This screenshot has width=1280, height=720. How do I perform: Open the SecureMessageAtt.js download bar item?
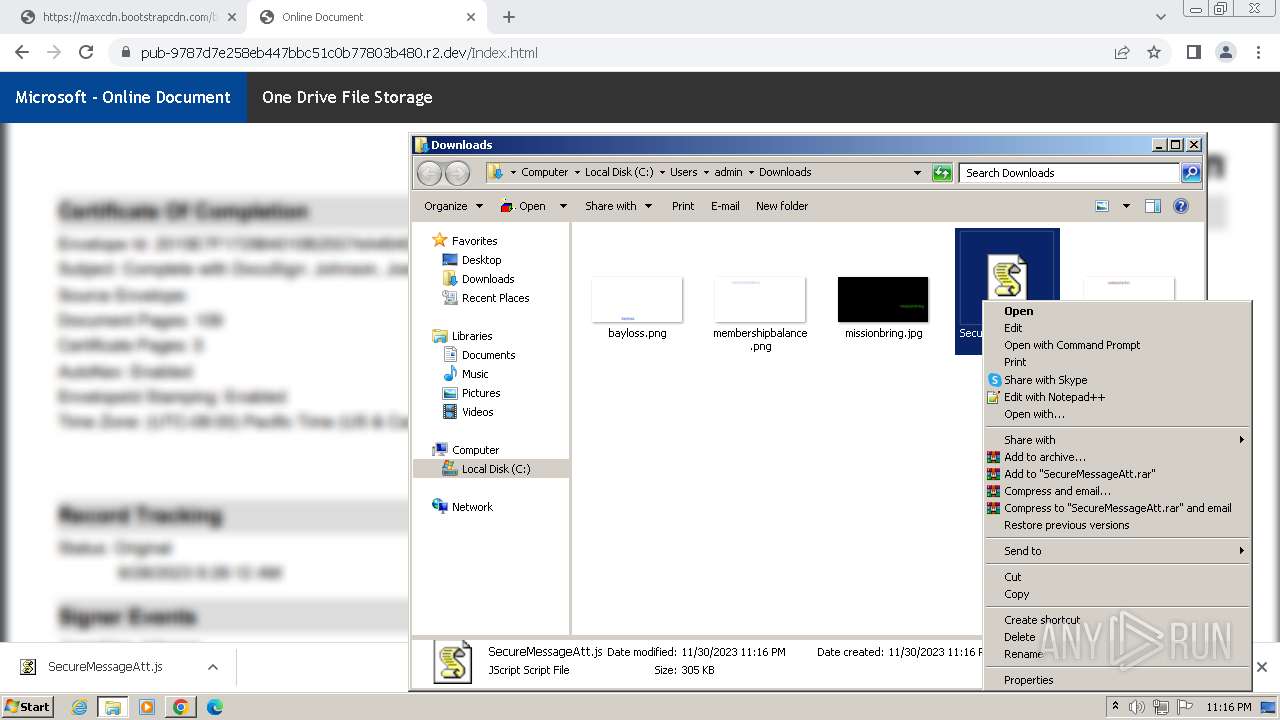point(105,667)
